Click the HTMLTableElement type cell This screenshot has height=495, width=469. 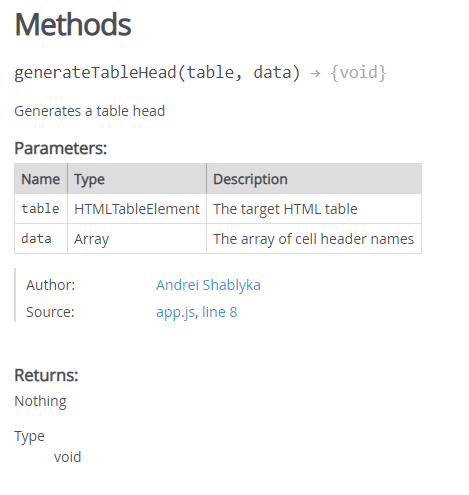click(x=137, y=209)
